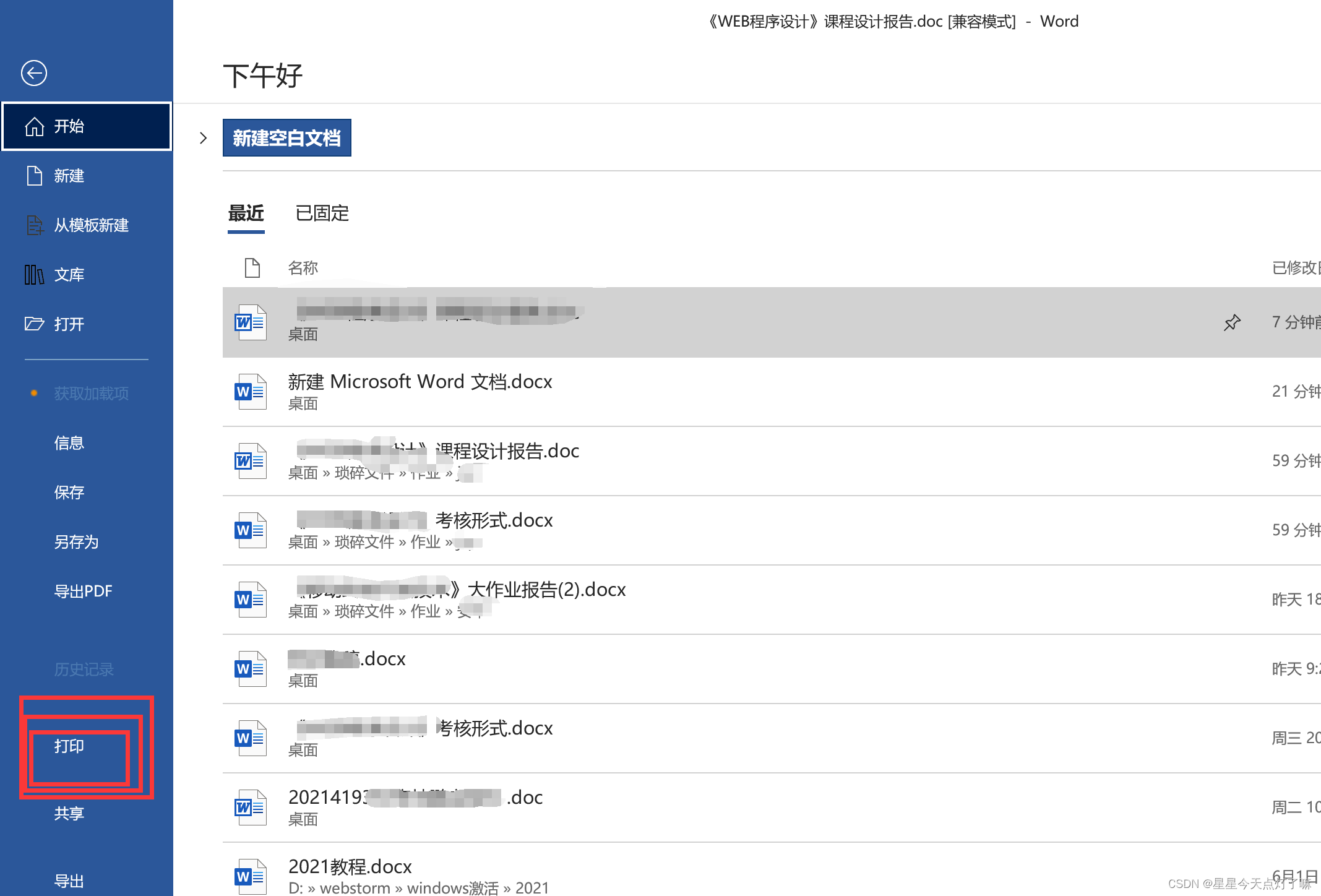The height and width of the screenshot is (896, 1321).
Task: Click the open folder icon beside 打开
Action: [x=34, y=324]
